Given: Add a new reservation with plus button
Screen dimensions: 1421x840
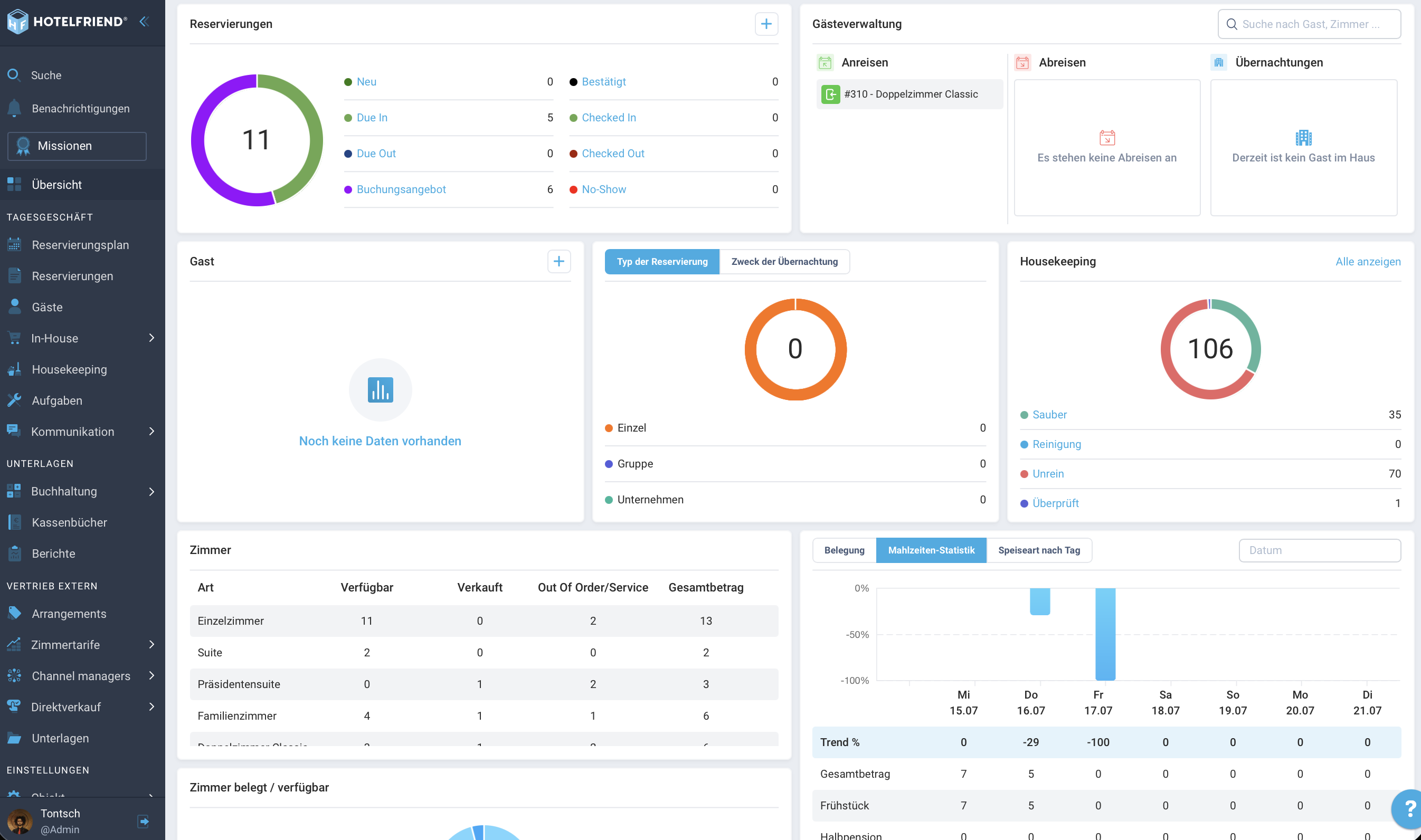Looking at the screenshot, I should pos(766,24).
